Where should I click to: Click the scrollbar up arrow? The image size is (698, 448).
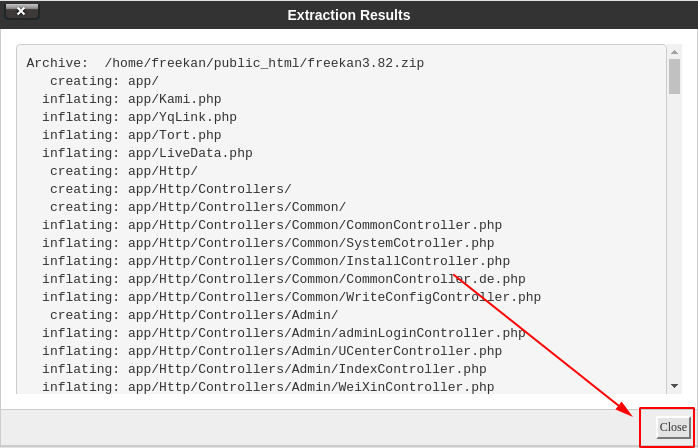click(x=674, y=52)
